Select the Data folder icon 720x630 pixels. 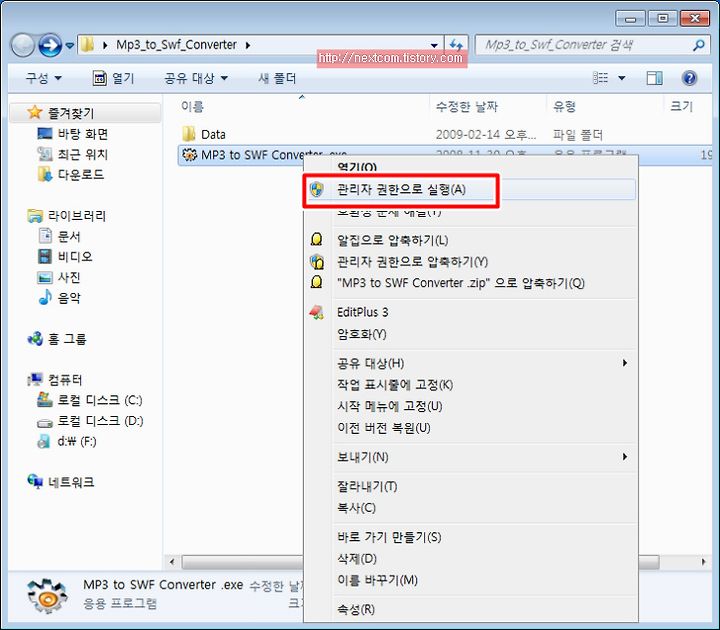[189, 134]
